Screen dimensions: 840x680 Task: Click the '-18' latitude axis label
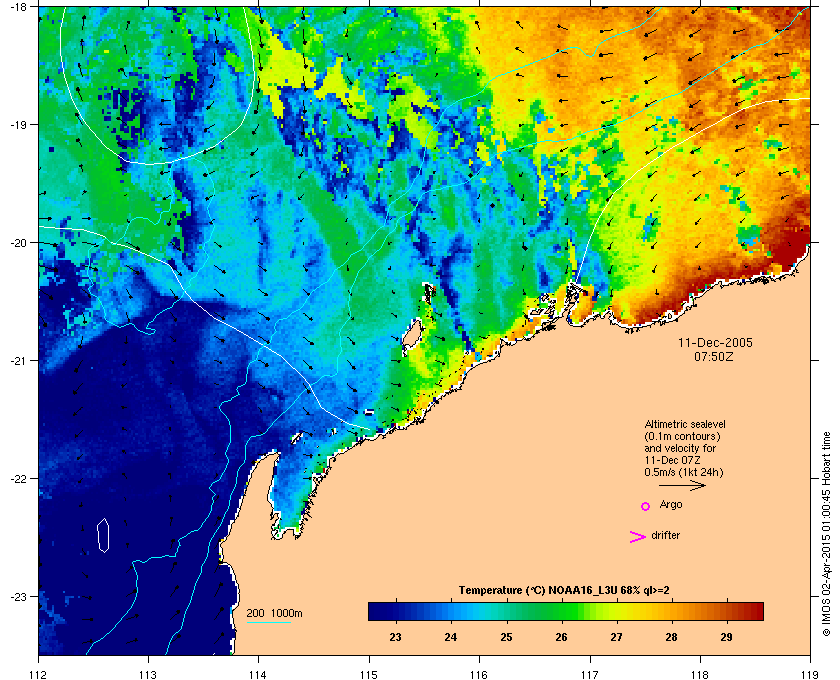point(19,6)
